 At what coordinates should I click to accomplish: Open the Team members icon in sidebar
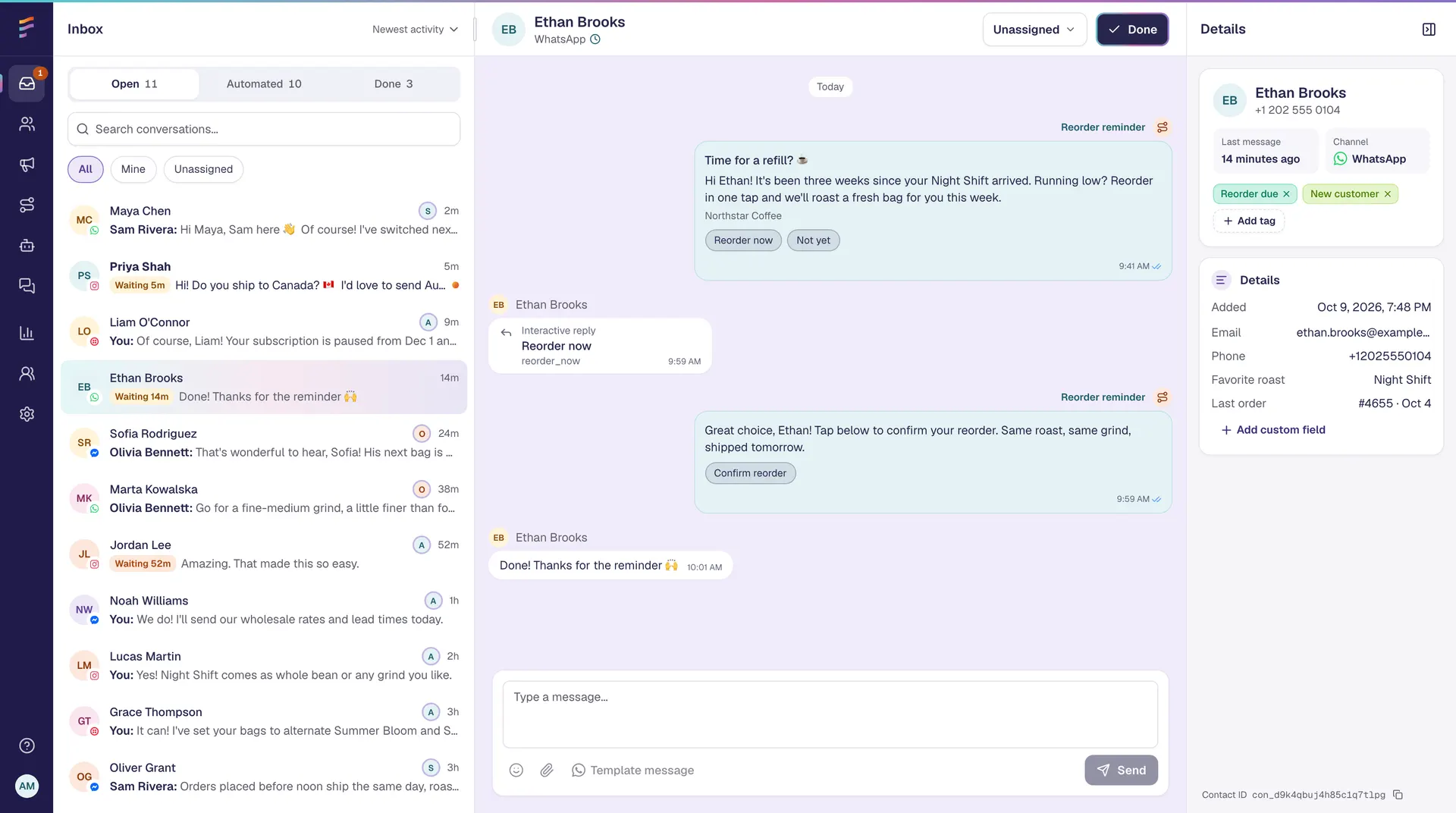click(27, 373)
